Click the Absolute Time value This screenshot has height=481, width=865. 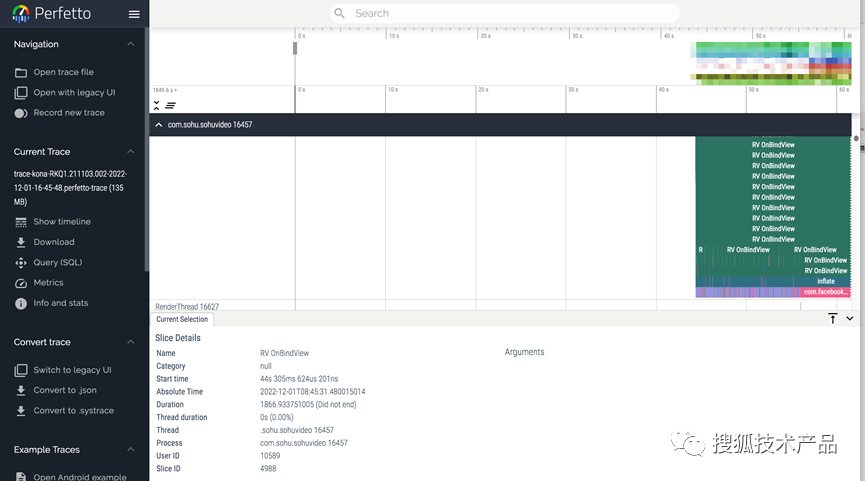313,392
